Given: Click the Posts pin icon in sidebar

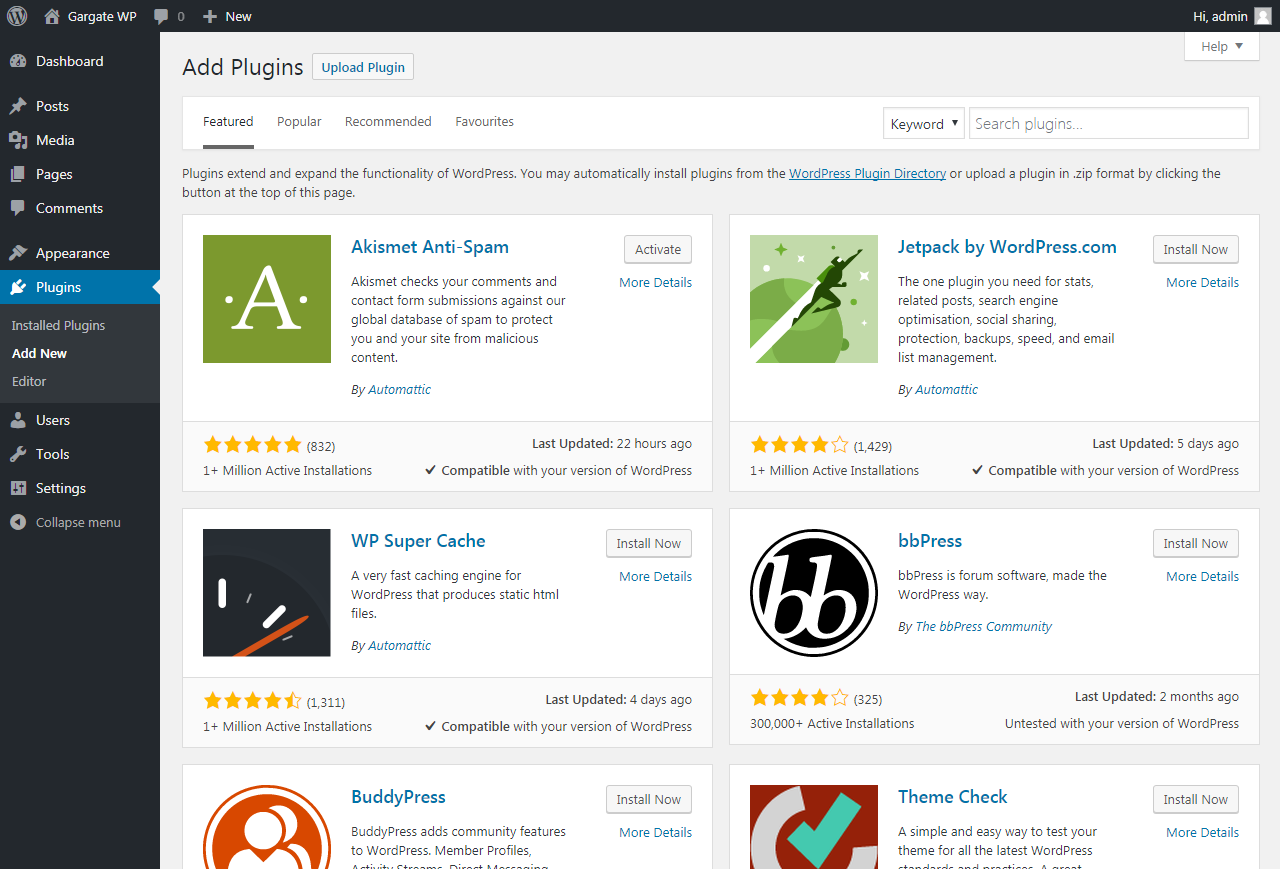Looking at the screenshot, I should click(x=18, y=106).
